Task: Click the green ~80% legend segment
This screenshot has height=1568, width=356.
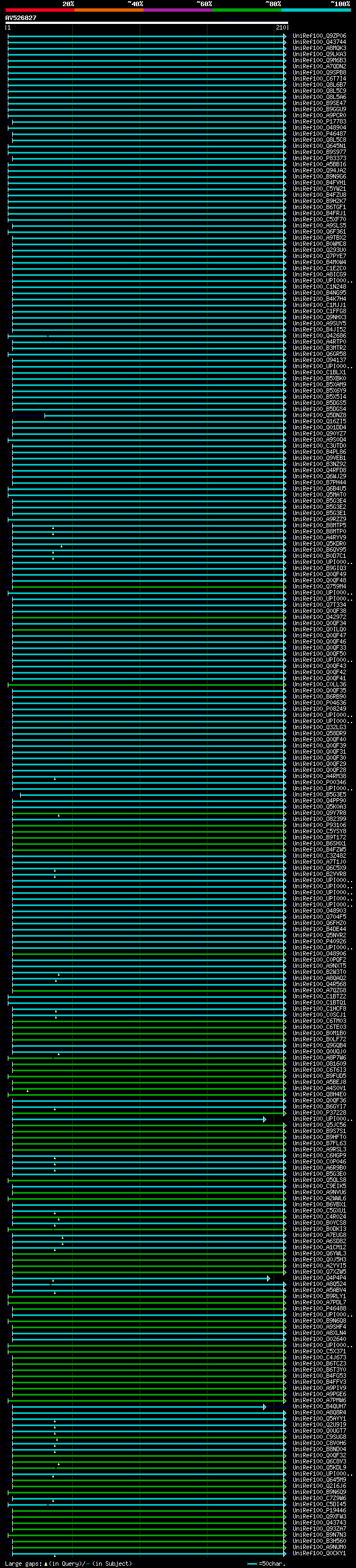Action: pos(247,10)
